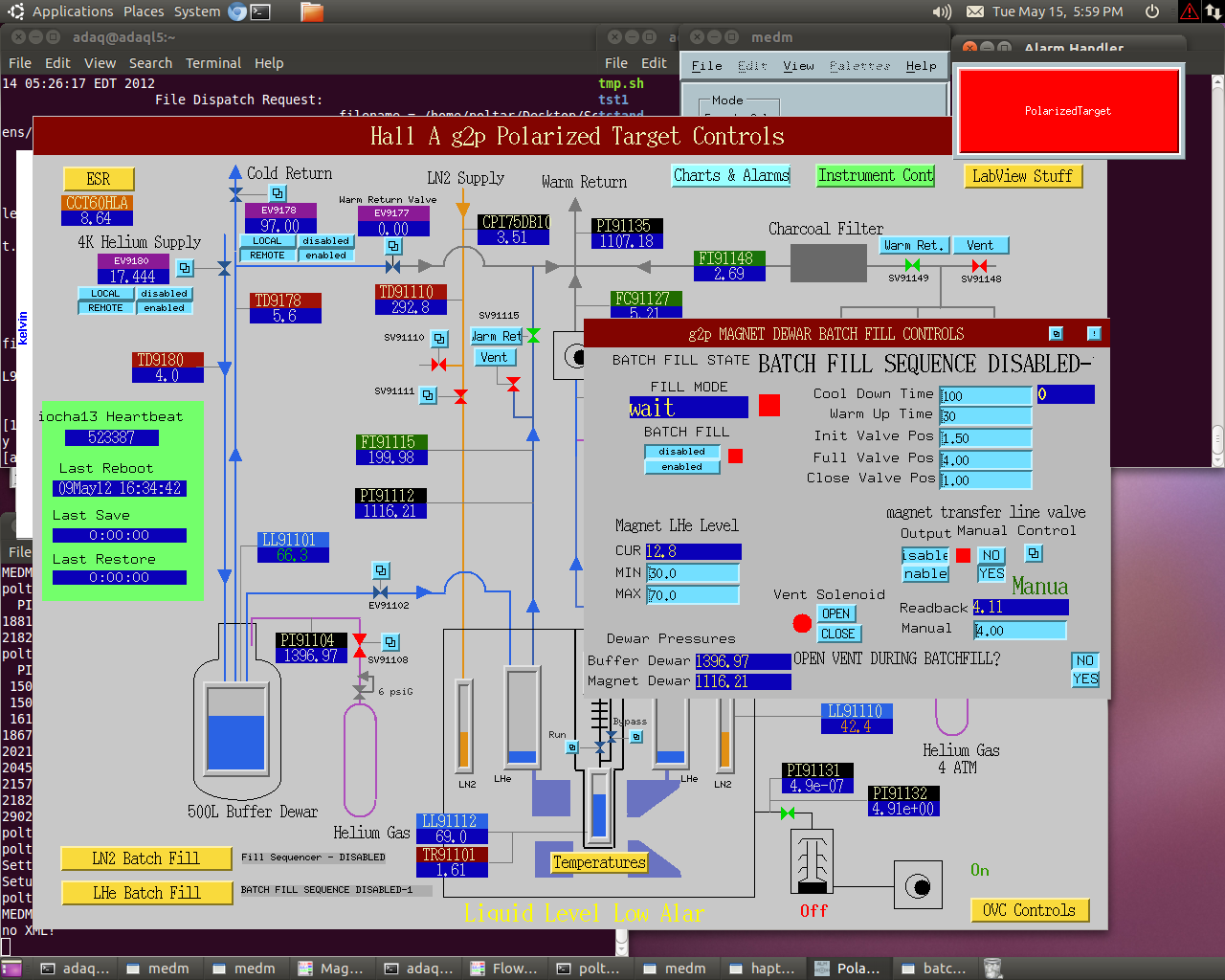The image size is (1225, 980).
Task: Open Applications menu in top panel
Action: click(73, 11)
